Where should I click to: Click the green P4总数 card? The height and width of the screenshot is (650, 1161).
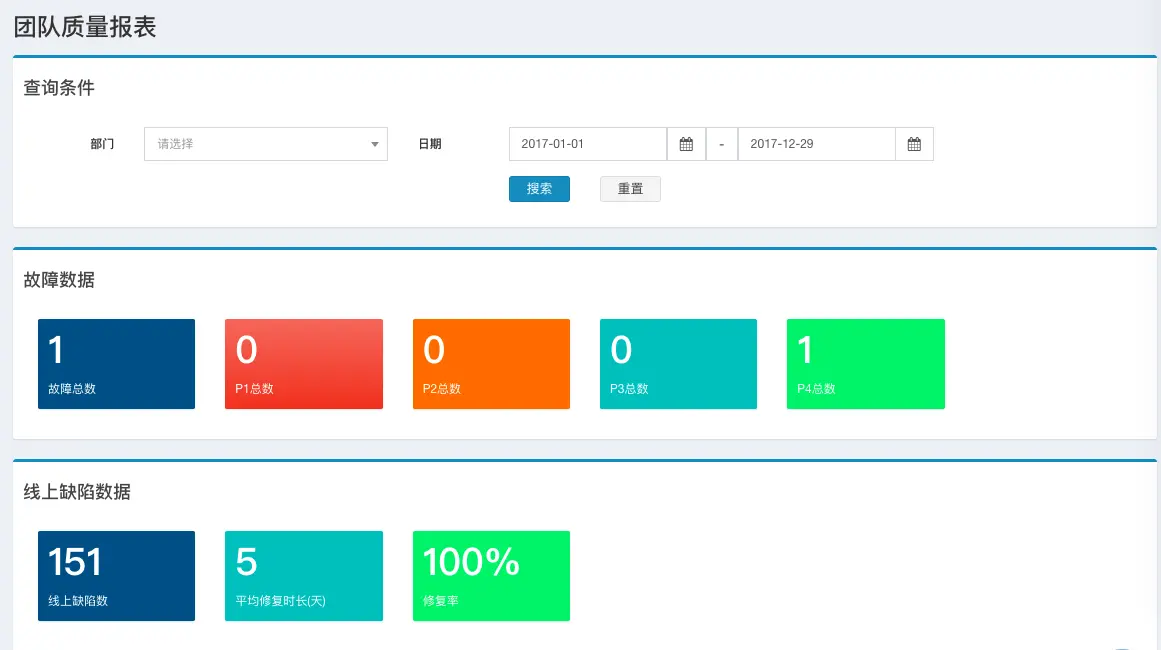tap(865, 363)
